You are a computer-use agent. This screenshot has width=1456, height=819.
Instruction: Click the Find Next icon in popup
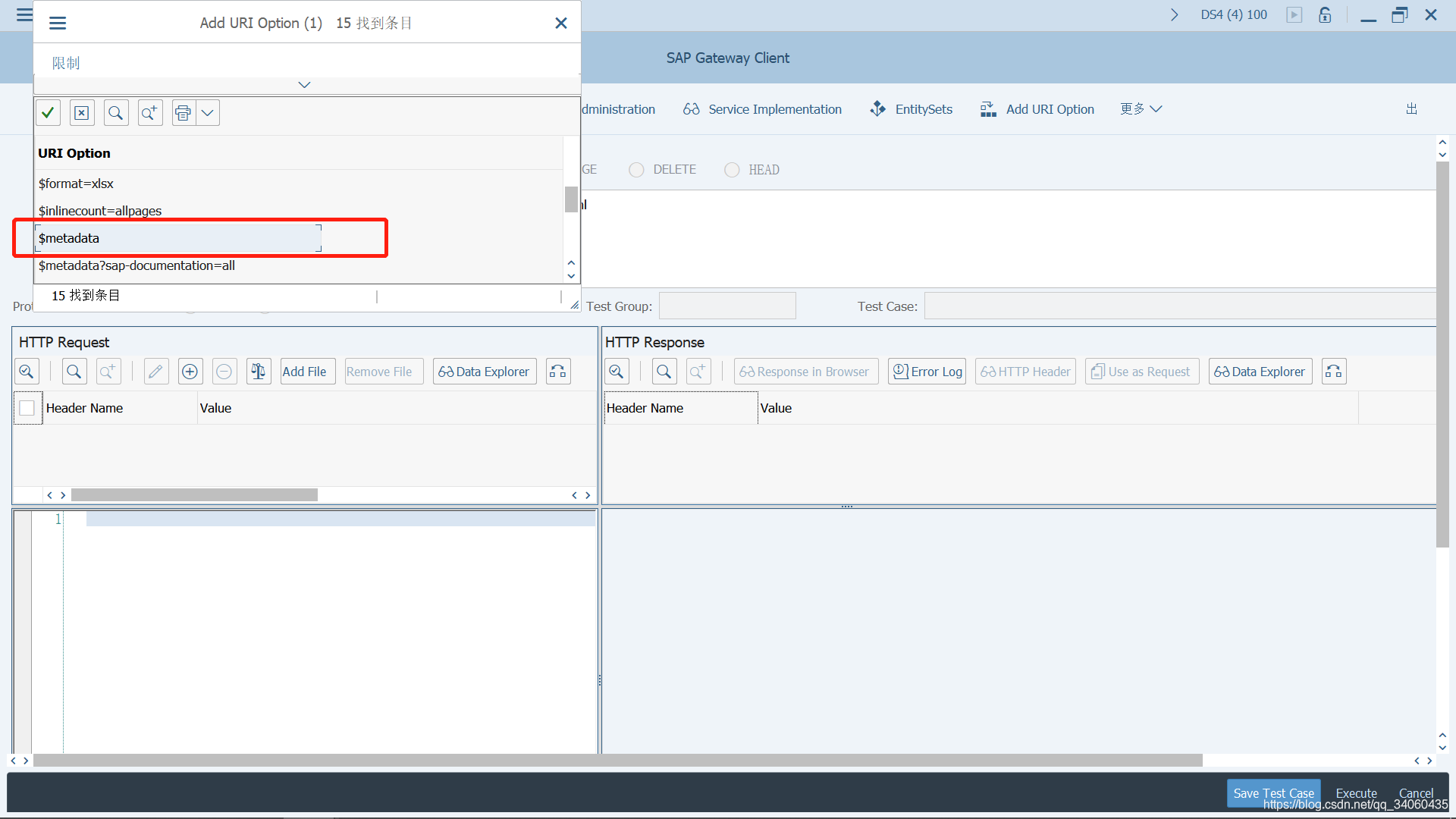tap(150, 113)
